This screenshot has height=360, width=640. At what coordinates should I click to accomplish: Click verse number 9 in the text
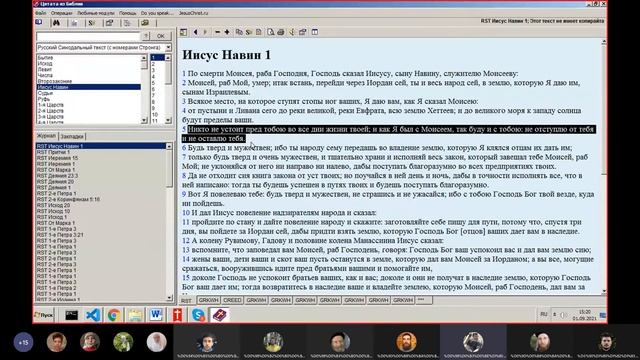pos(184,194)
